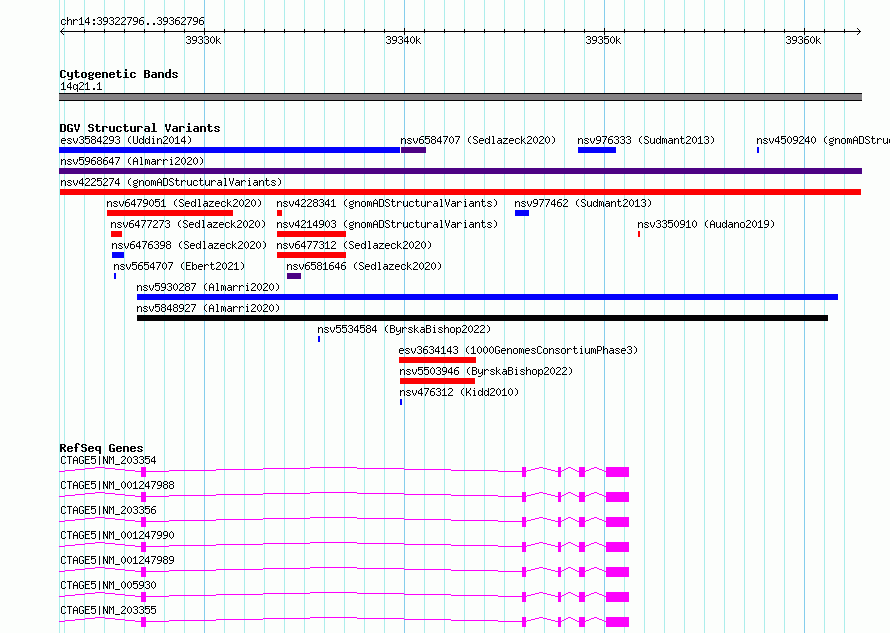Open nsv476312 (Kidd2010) label
Image resolution: width=890 pixels, height=633 pixels.
[x=459, y=392]
